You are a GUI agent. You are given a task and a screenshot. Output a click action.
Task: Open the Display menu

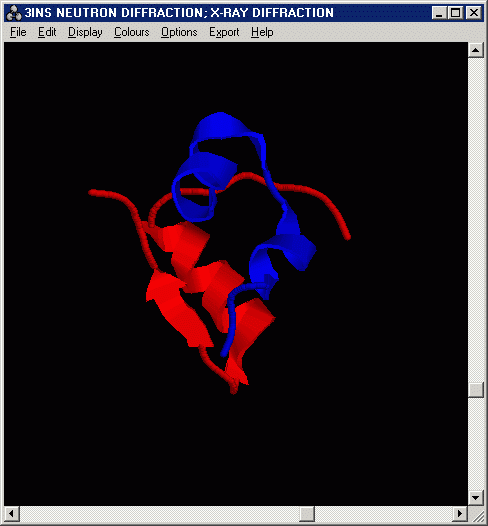(85, 32)
